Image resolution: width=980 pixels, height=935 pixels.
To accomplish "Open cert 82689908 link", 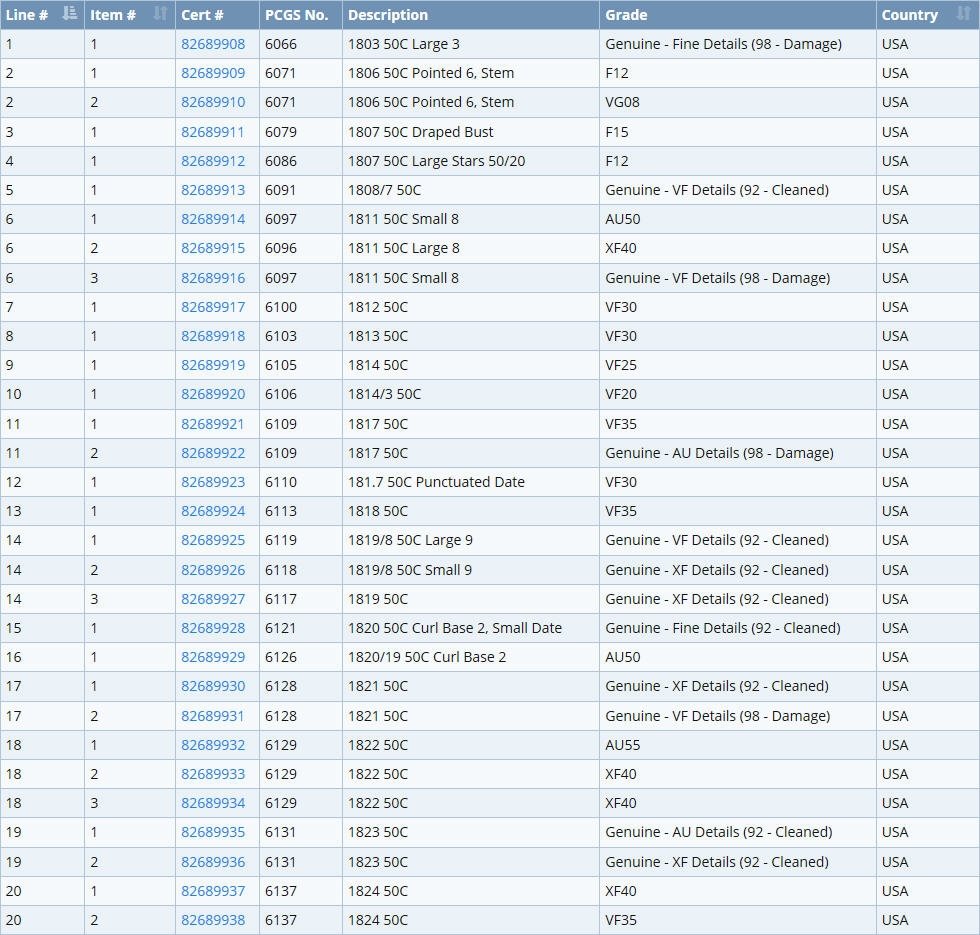I will (x=213, y=44).
